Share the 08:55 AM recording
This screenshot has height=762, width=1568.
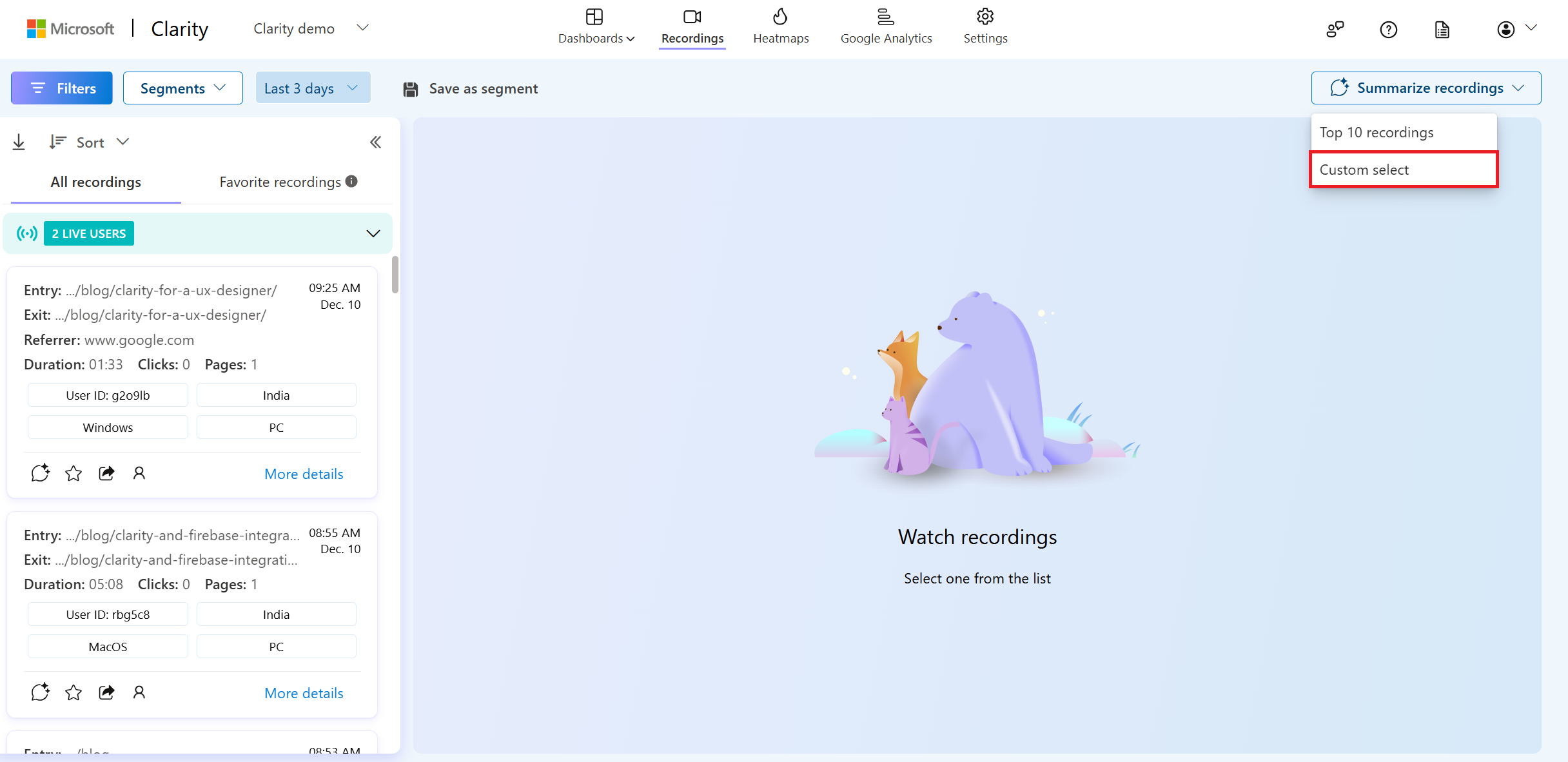(x=106, y=692)
